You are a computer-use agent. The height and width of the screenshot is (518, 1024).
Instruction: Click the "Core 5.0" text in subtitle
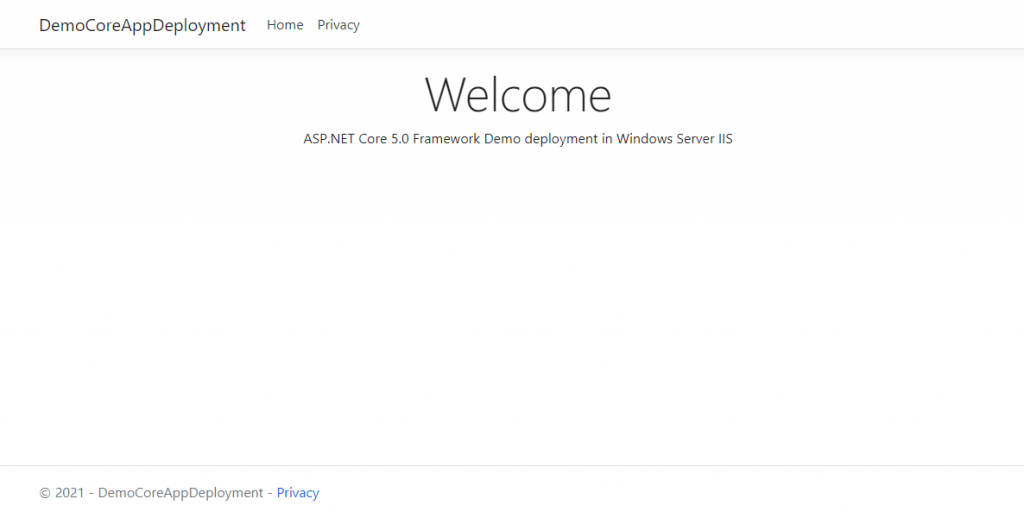tap(383, 139)
